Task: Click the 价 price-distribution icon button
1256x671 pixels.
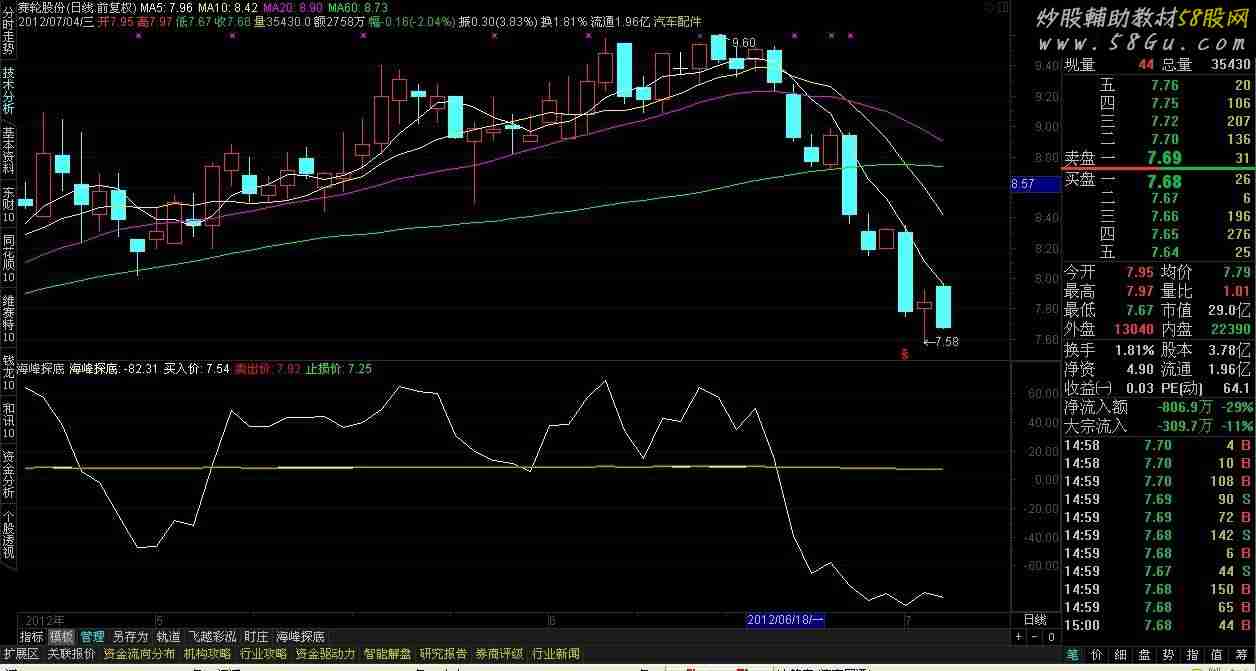Action: tap(1097, 654)
